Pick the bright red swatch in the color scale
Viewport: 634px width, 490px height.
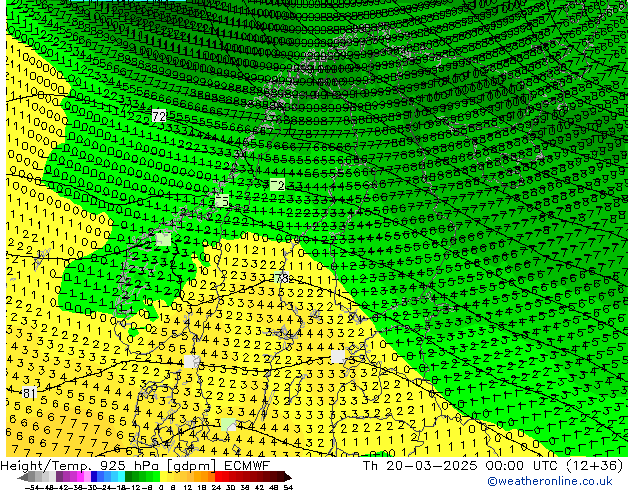pos(218,477)
